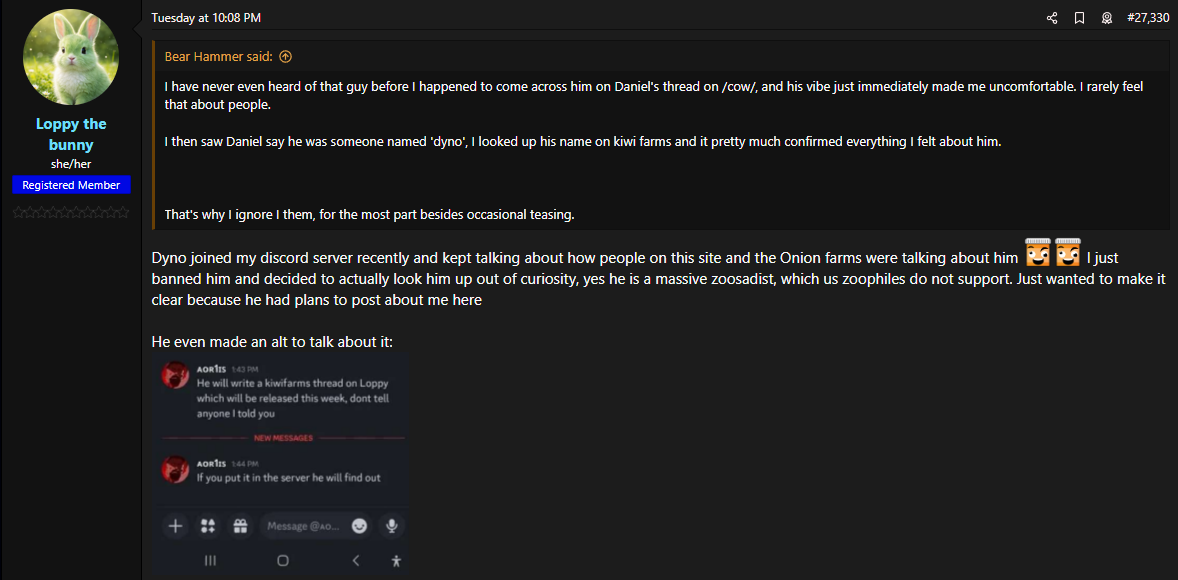Bookmark this post

tap(1079, 18)
